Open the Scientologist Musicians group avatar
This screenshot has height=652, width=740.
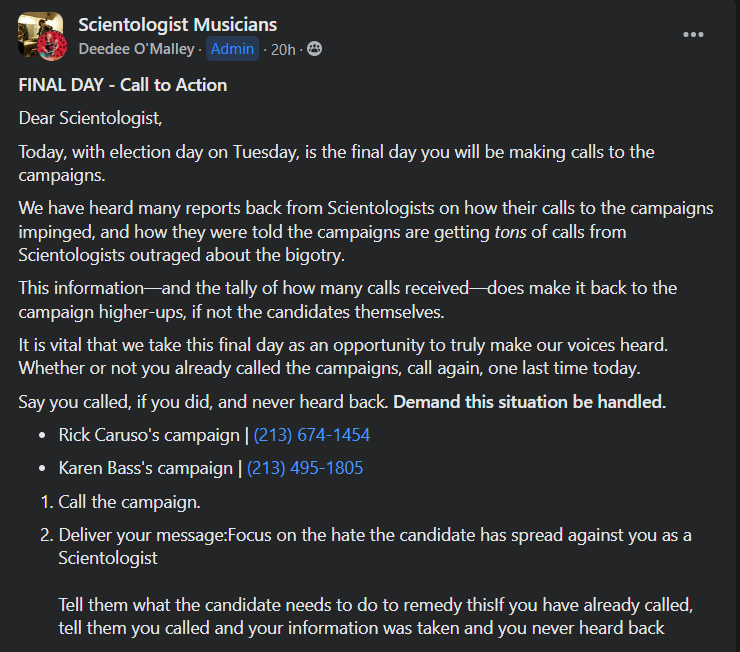(x=42, y=36)
